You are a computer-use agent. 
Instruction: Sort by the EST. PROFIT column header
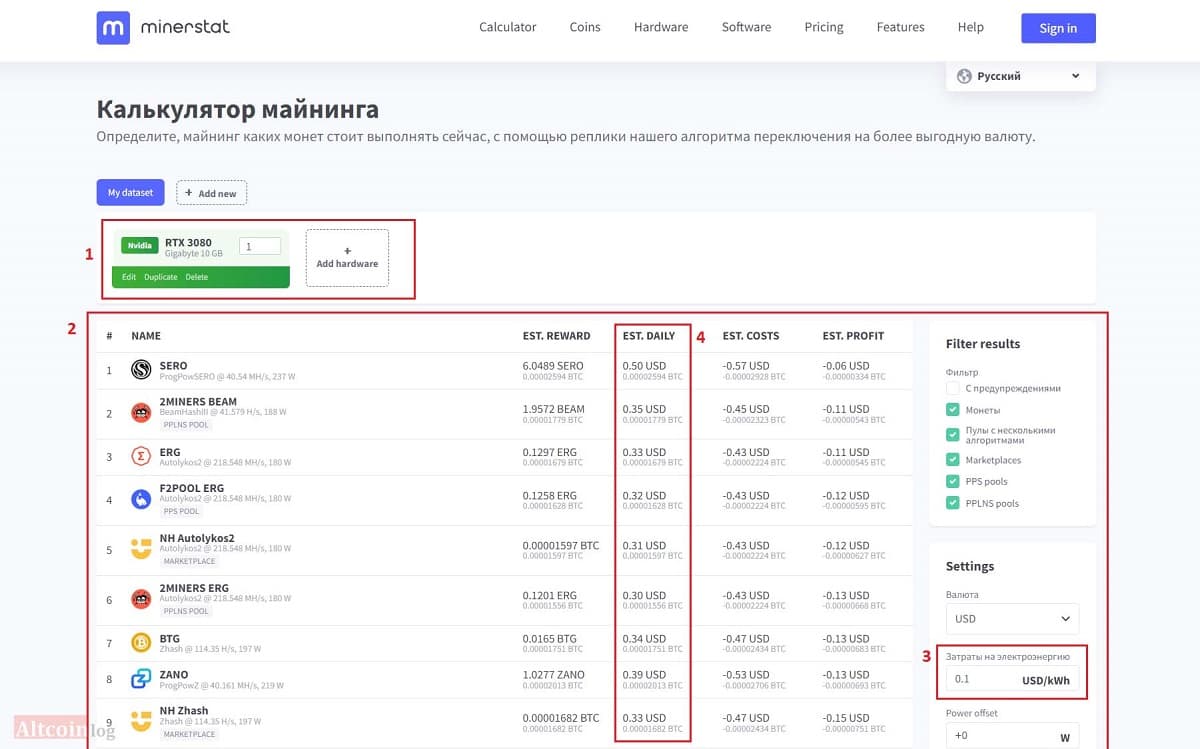(853, 336)
